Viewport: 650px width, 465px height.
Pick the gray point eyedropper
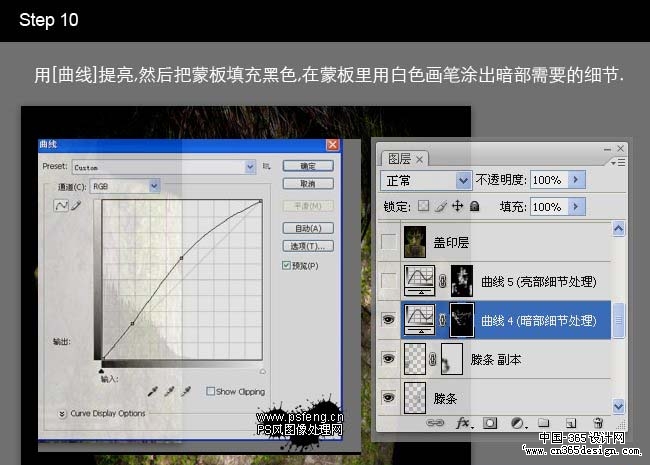169,391
